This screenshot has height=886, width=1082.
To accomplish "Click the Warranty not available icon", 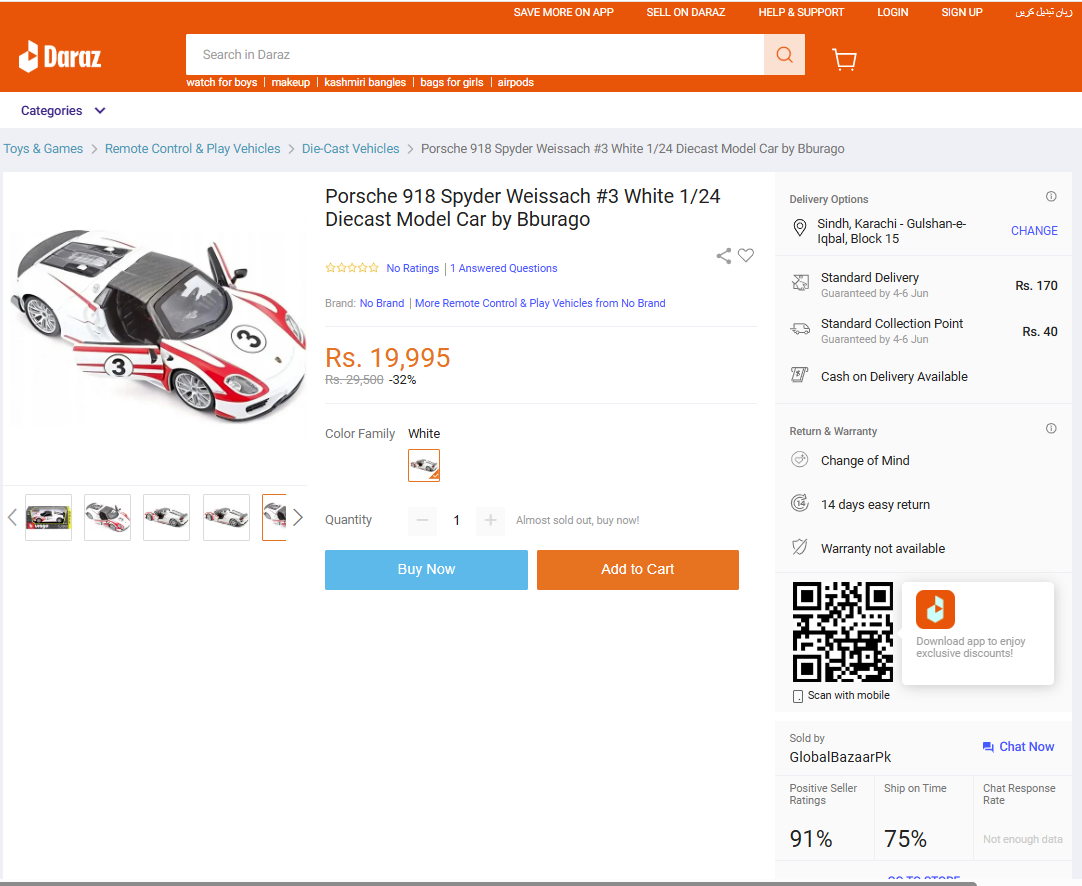I will 800,547.
